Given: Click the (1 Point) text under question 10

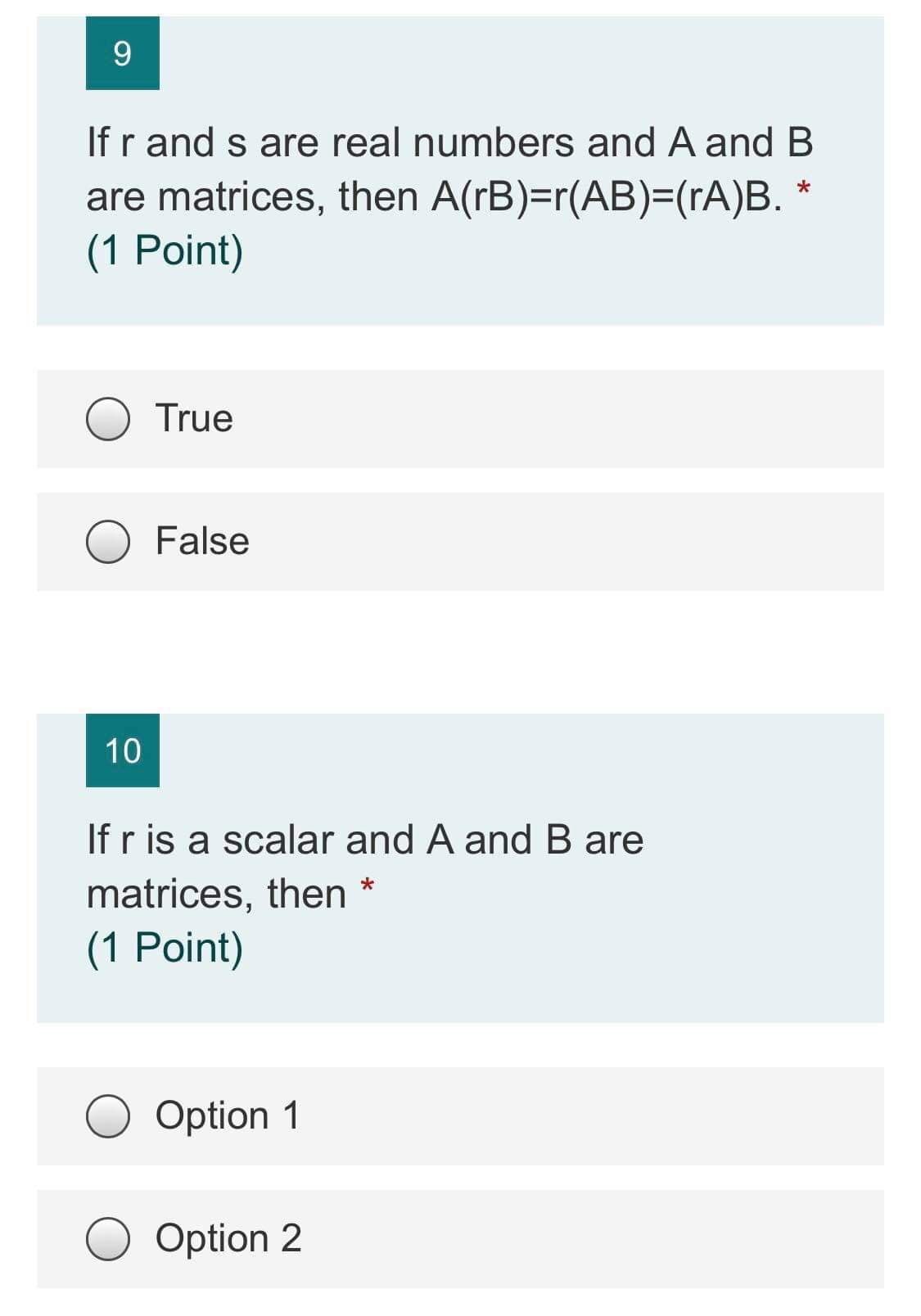Looking at the screenshot, I should pyautogui.click(x=164, y=945).
